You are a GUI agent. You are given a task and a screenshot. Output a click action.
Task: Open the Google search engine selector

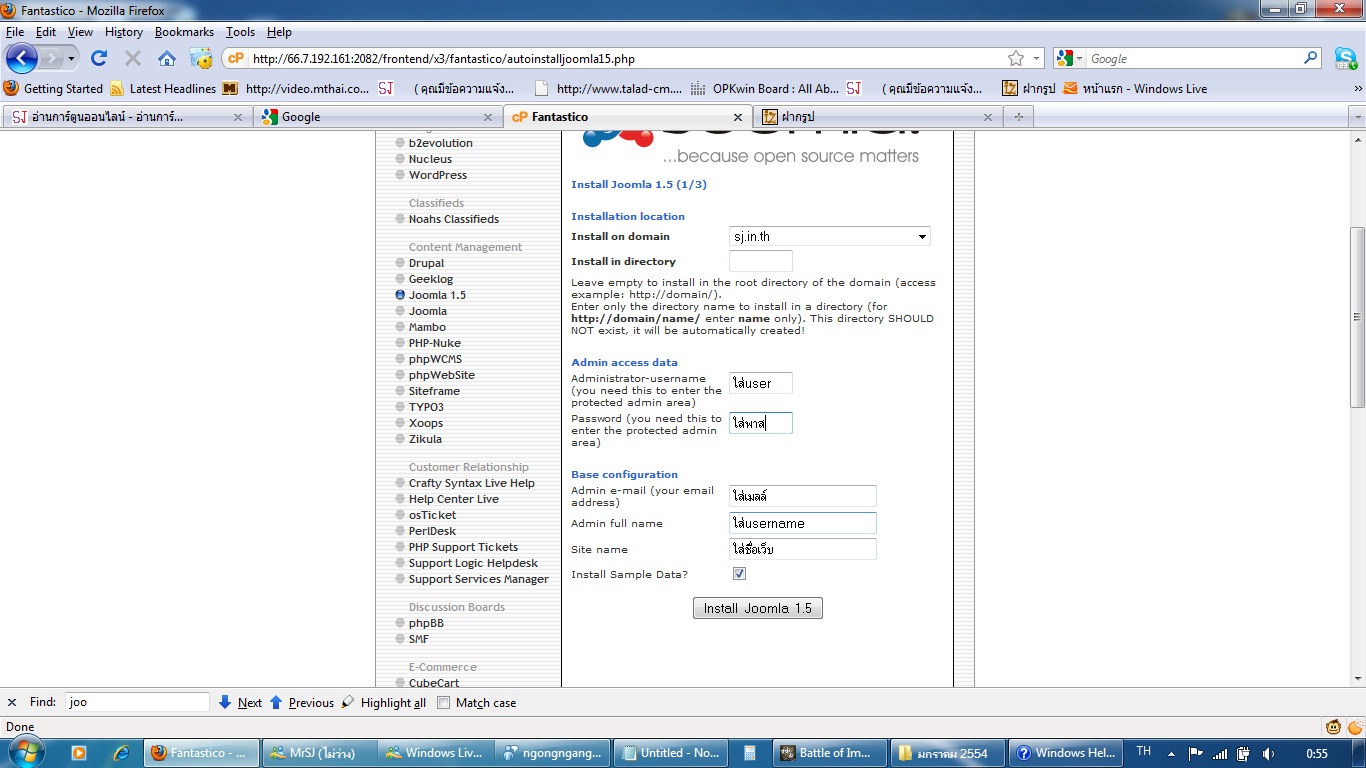[1069, 59]
